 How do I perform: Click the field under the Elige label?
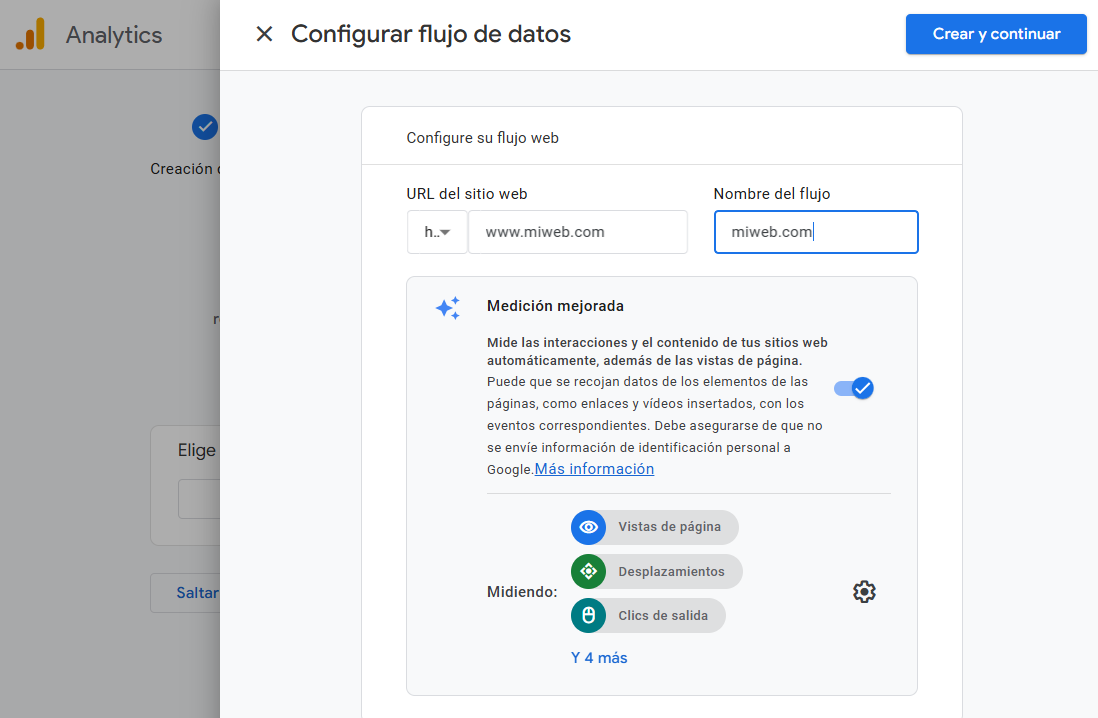tap(199, 498)
